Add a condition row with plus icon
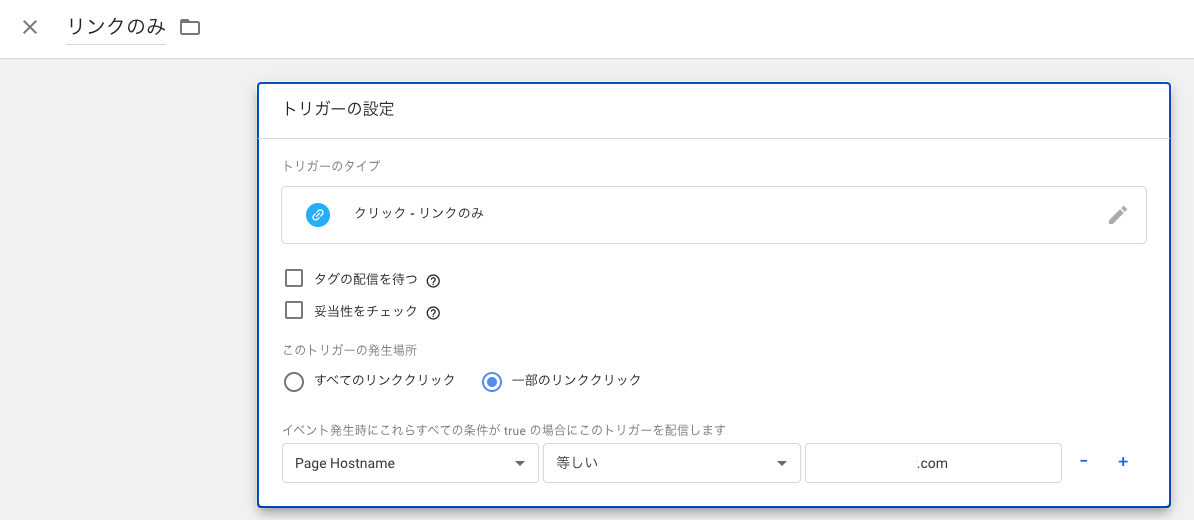Screen dimensions: 1194x520 [1123, 462]
